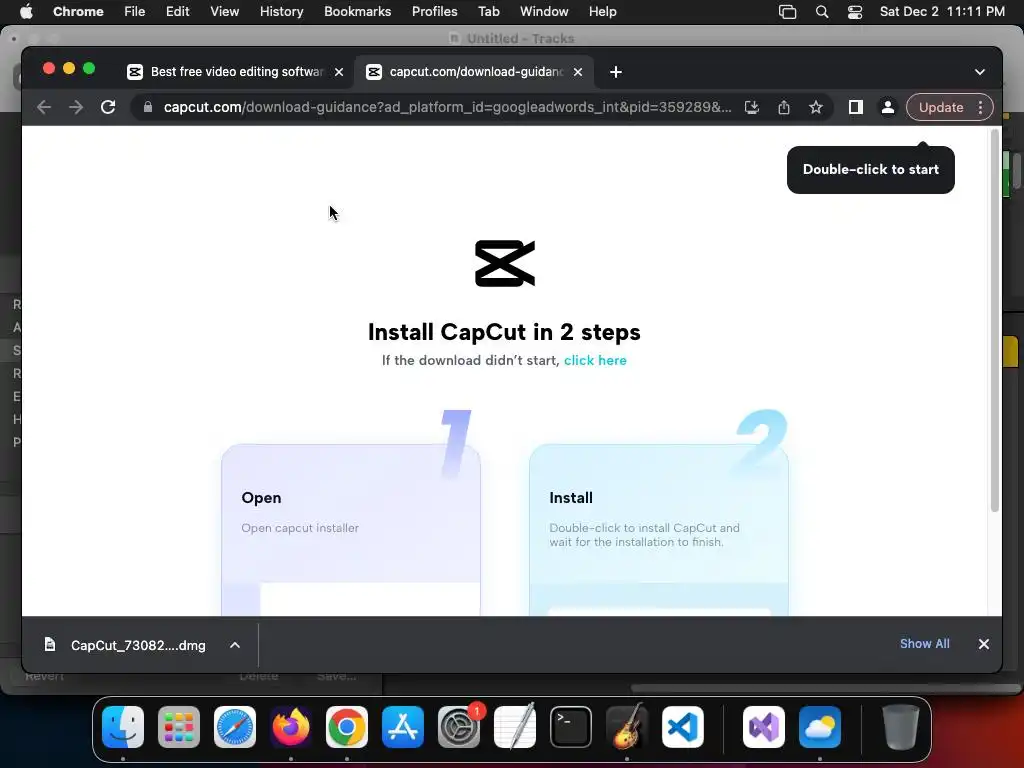Close the downloads bar
Viewport: 1024px width, 768px height.
tap(984, 644)
